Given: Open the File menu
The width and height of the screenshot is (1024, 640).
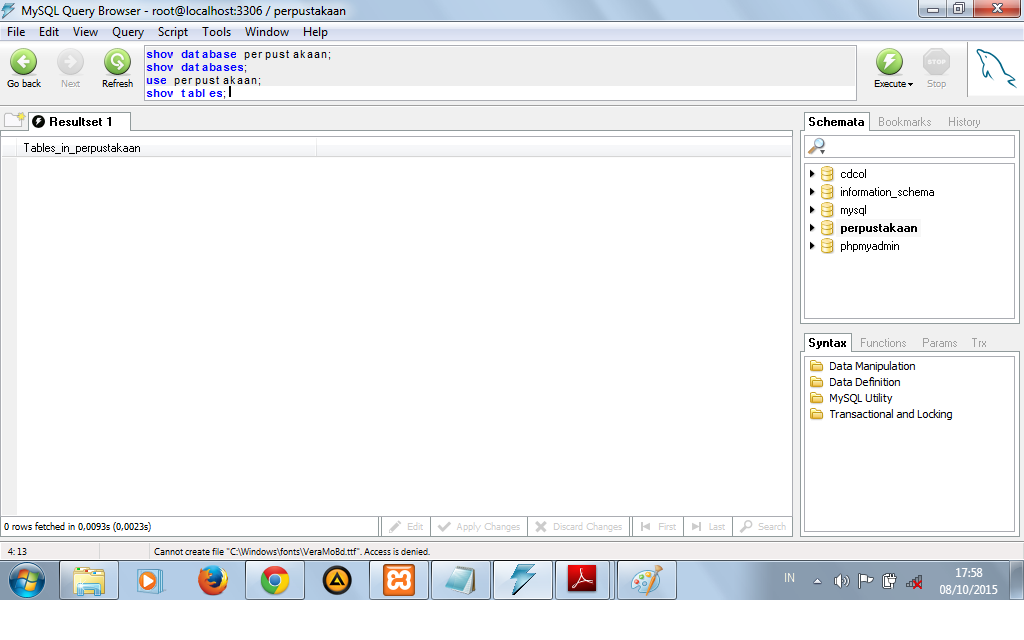Looking at the screenshot, I should point(16,32).
